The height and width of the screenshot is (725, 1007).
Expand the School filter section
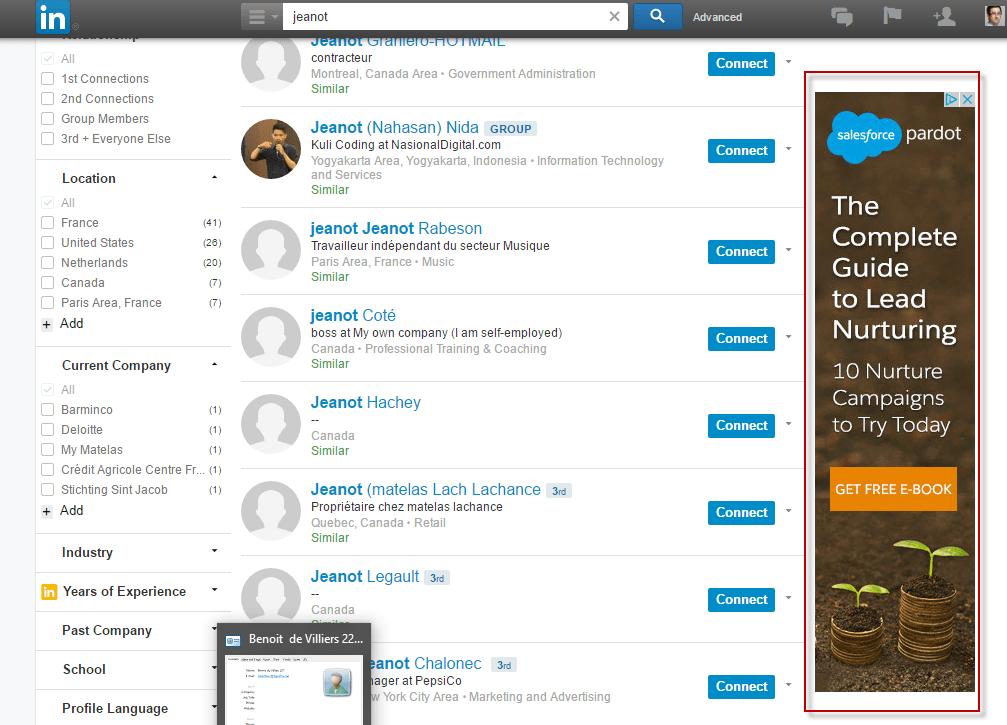(x=214, y=668)
